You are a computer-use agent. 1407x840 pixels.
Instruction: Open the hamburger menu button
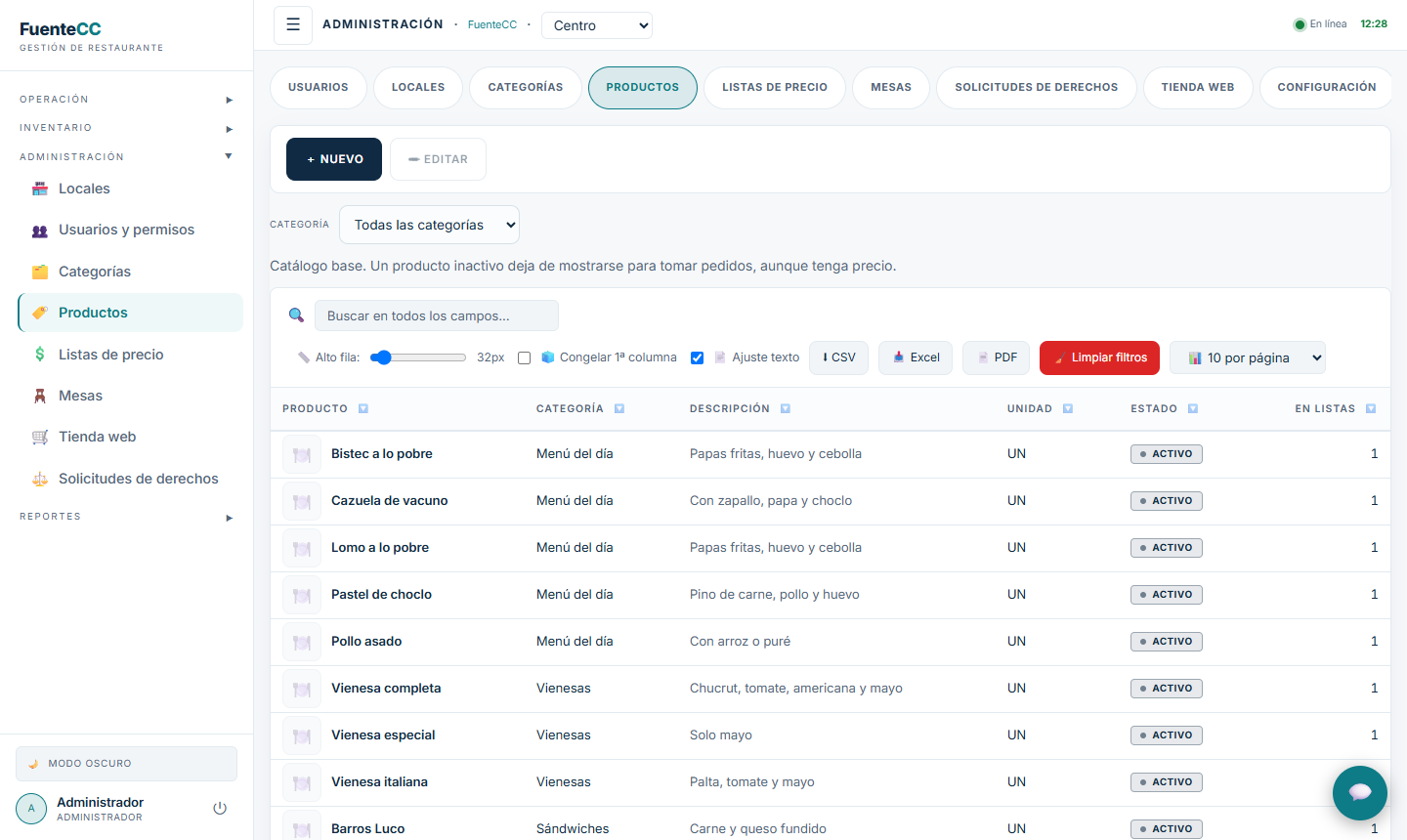(x=293, y=25)
